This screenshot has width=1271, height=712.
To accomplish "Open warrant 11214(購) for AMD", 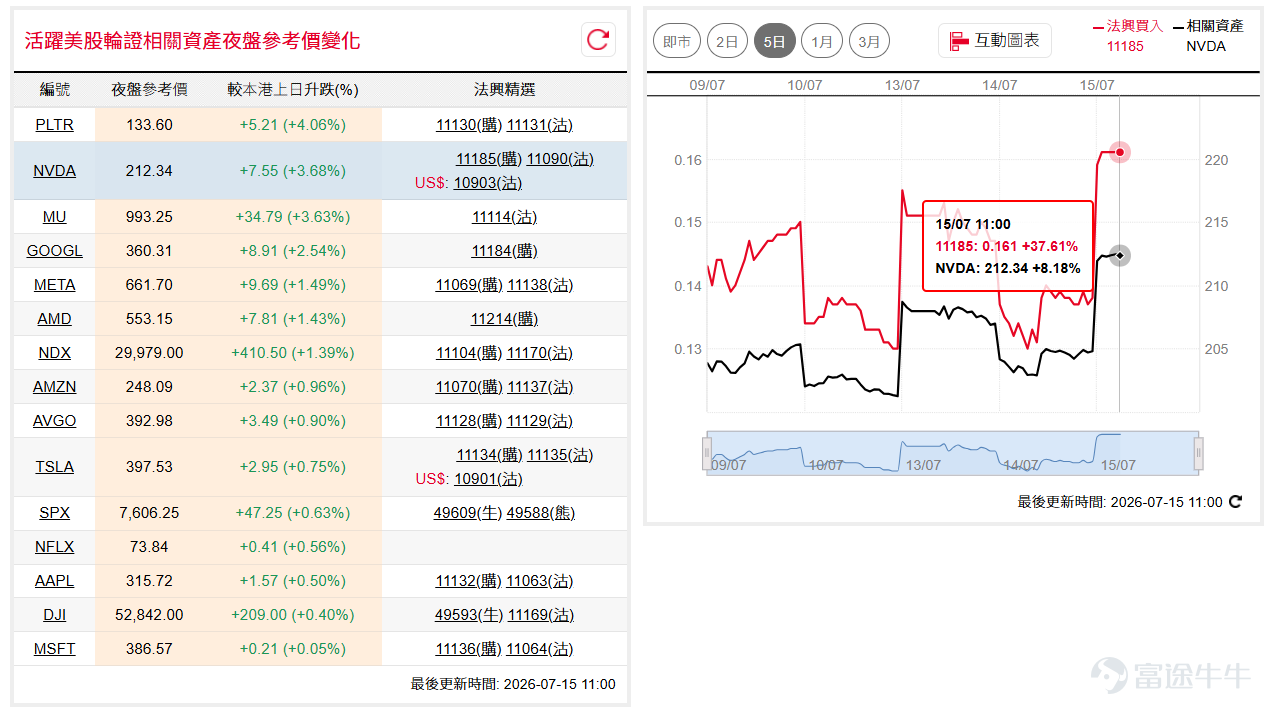I will [x=505, y=319].
